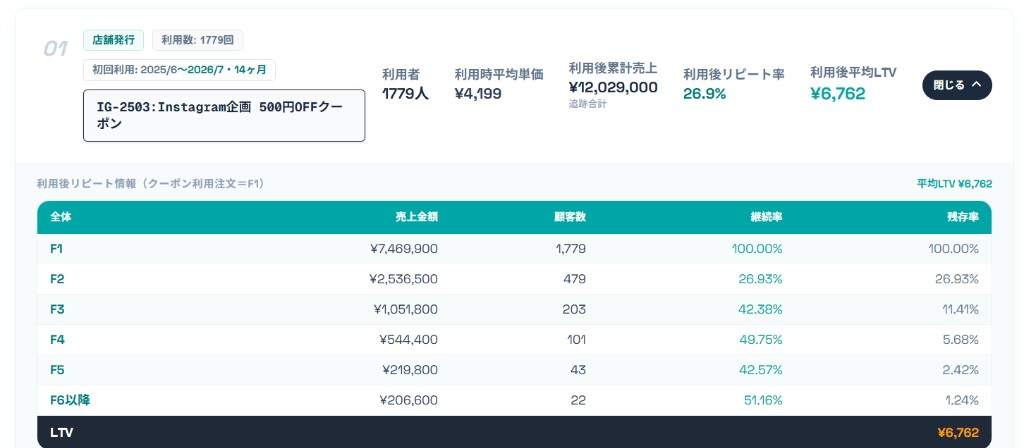Click the 全体 column header
The image size is (1024, 448).
click(61, 217)
